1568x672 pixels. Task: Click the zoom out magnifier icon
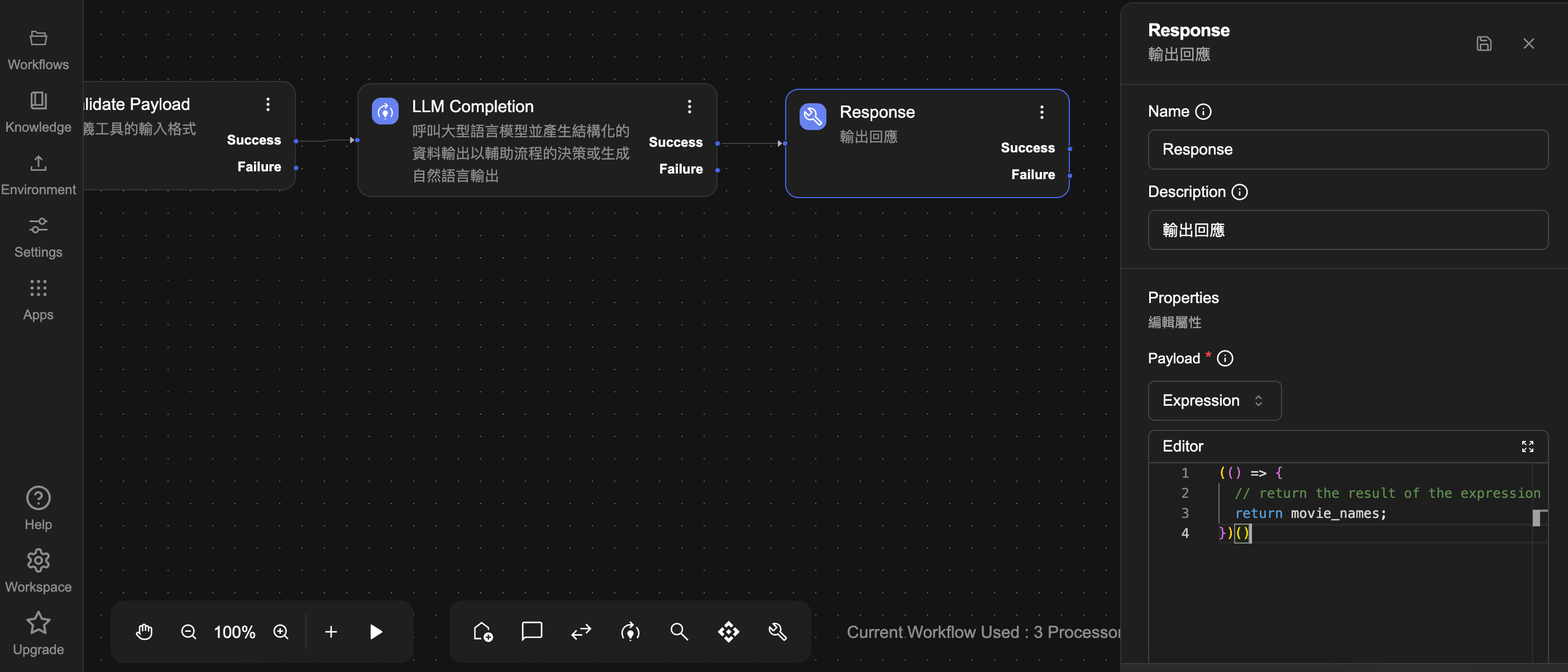[x=189, y=632]
